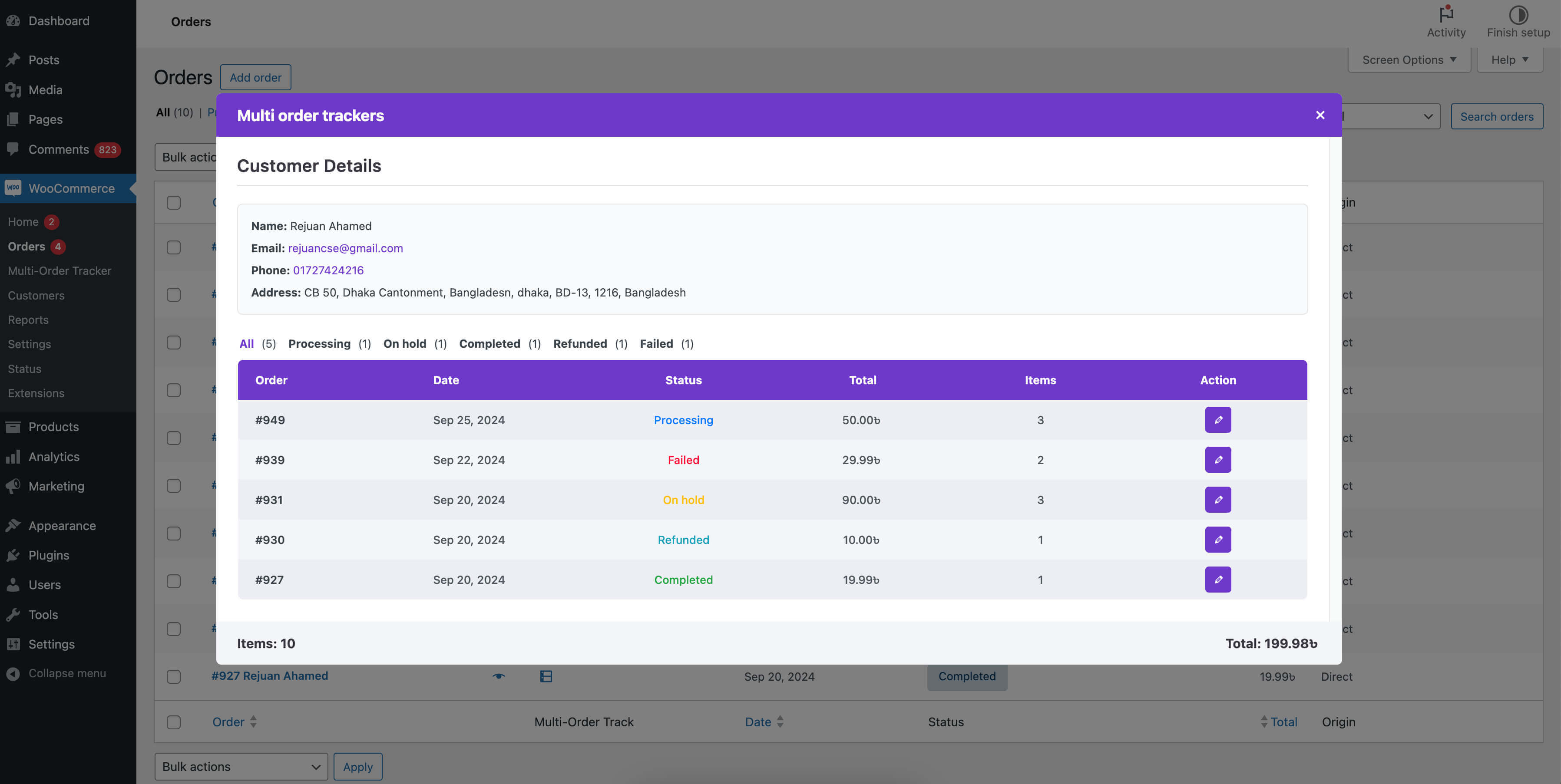1561x784 pixels.
Task: Open Analytics from the sidebar
Action: [x=54, y=456]
